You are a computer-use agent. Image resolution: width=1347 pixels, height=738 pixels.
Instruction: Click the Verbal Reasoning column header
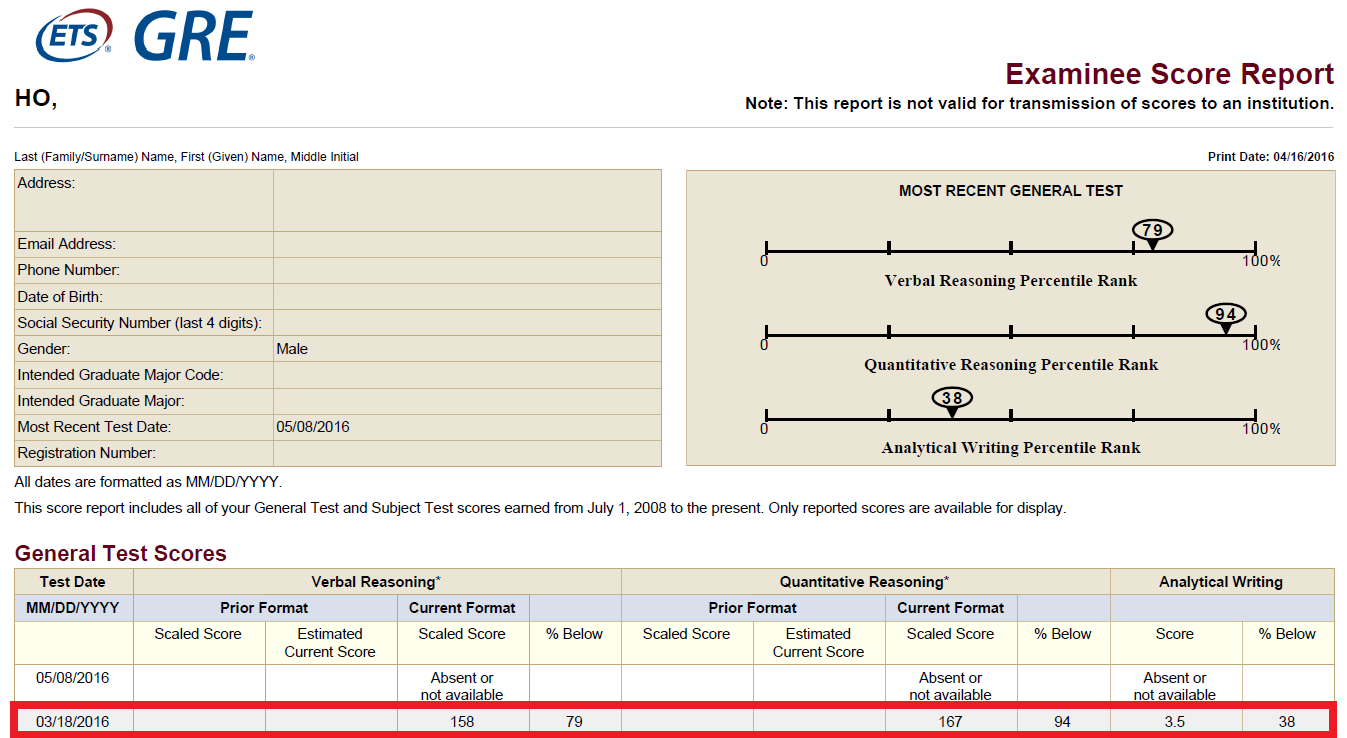[377, 582]
